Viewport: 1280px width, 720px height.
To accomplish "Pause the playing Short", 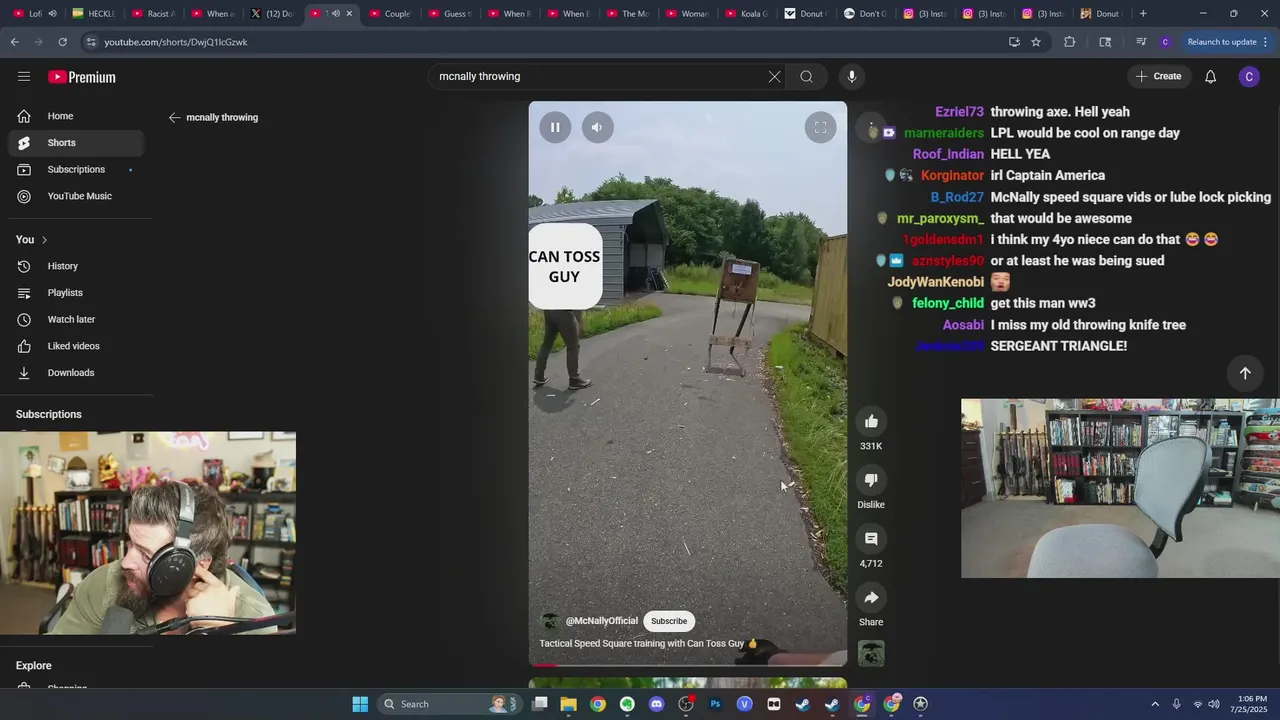I will coord(555,127).
